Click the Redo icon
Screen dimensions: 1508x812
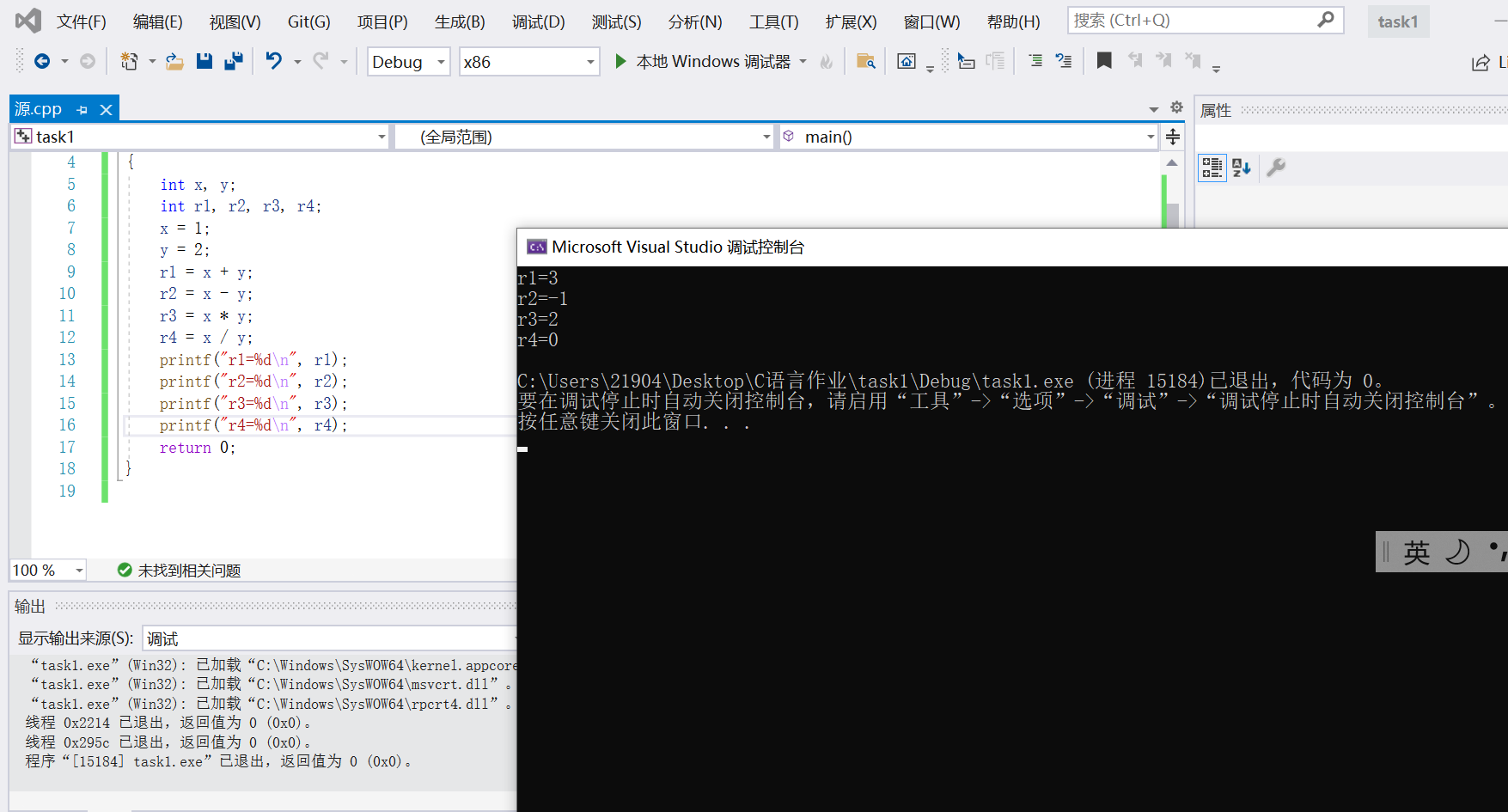321,61
